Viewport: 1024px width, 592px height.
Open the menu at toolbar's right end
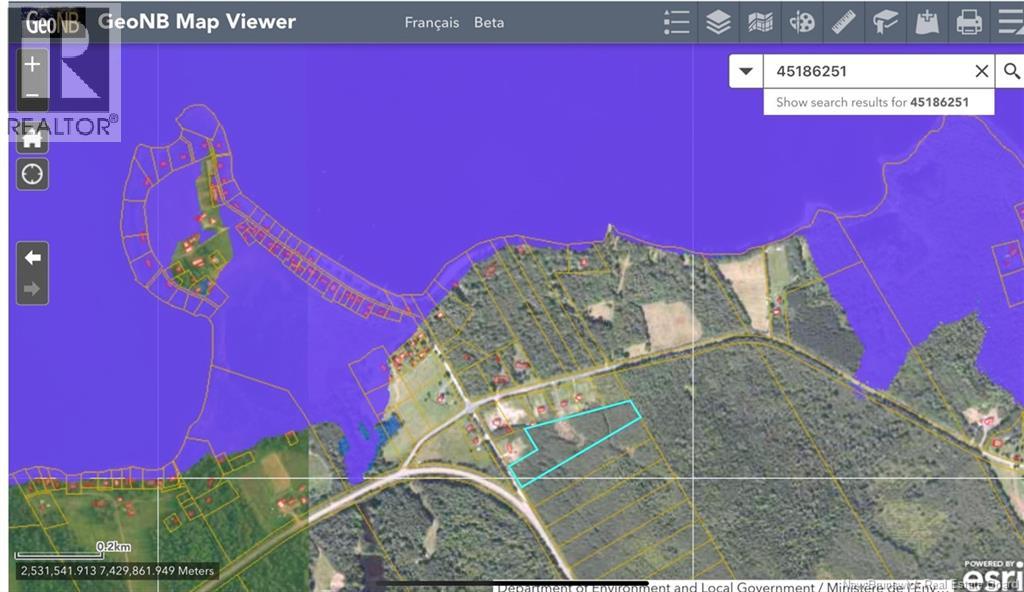[x=1009, y=22]
